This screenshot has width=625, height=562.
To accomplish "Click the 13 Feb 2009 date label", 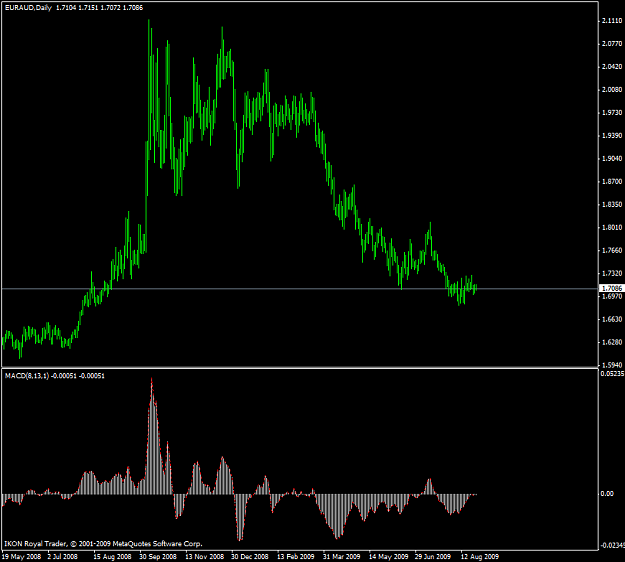I will tap(296, 556).
